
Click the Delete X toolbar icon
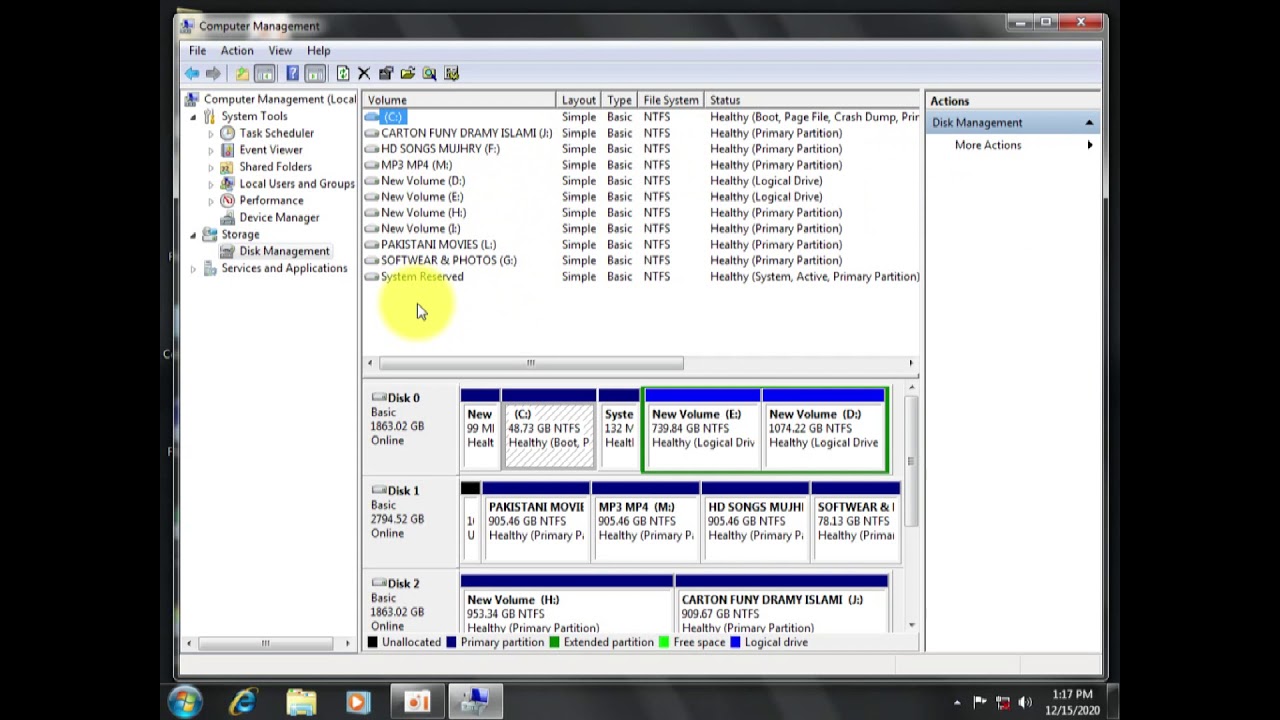tap(364, 73)
